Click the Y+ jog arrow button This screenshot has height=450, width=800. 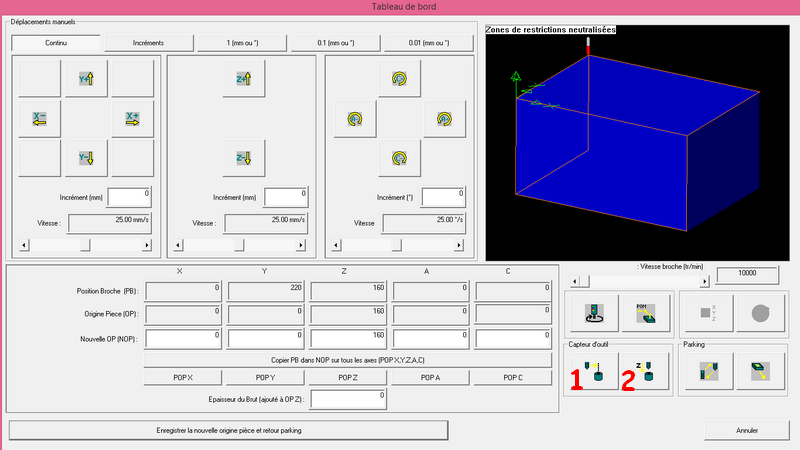86,79
